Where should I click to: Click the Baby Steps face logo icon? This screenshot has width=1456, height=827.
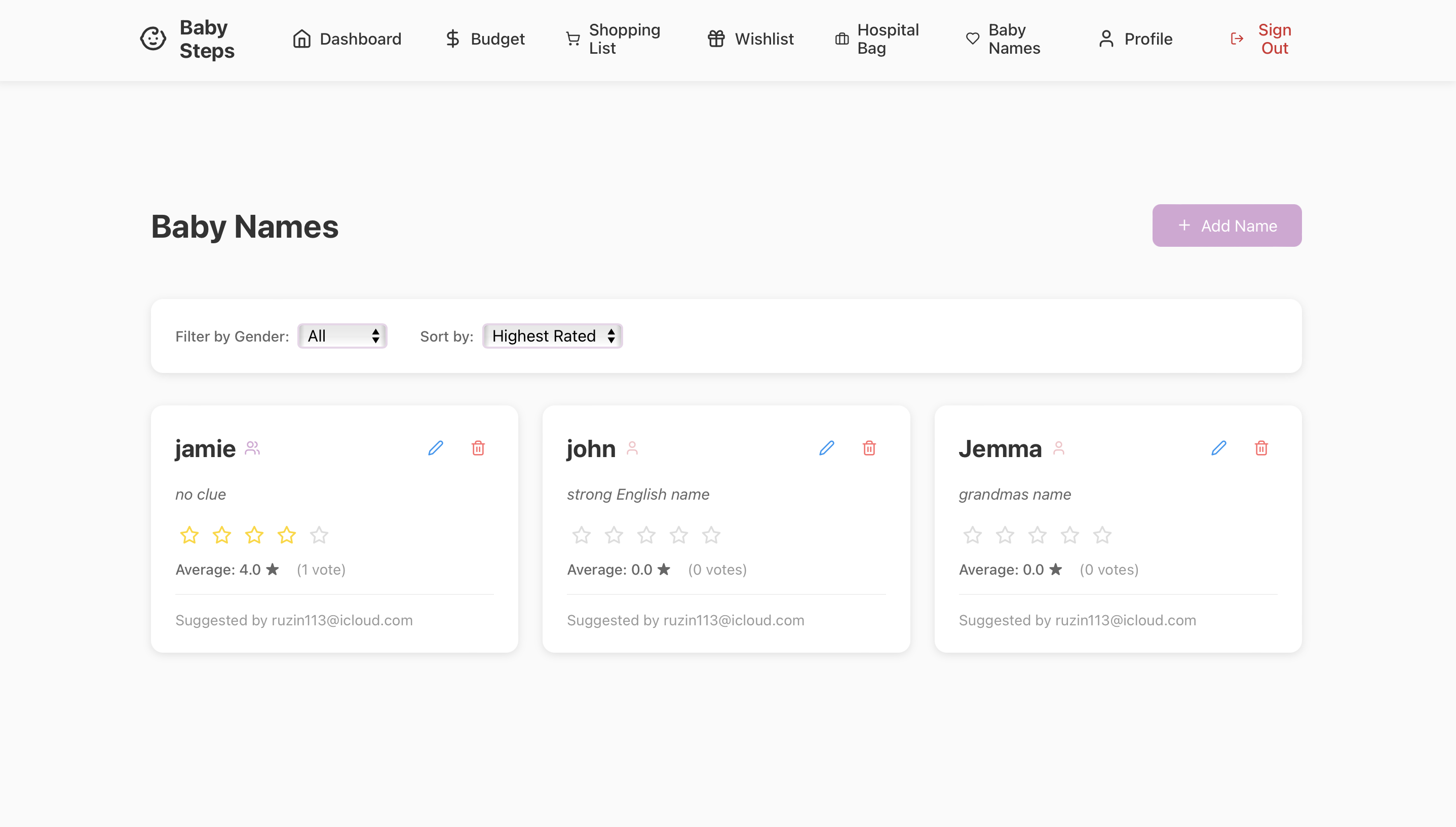point(153,39)
